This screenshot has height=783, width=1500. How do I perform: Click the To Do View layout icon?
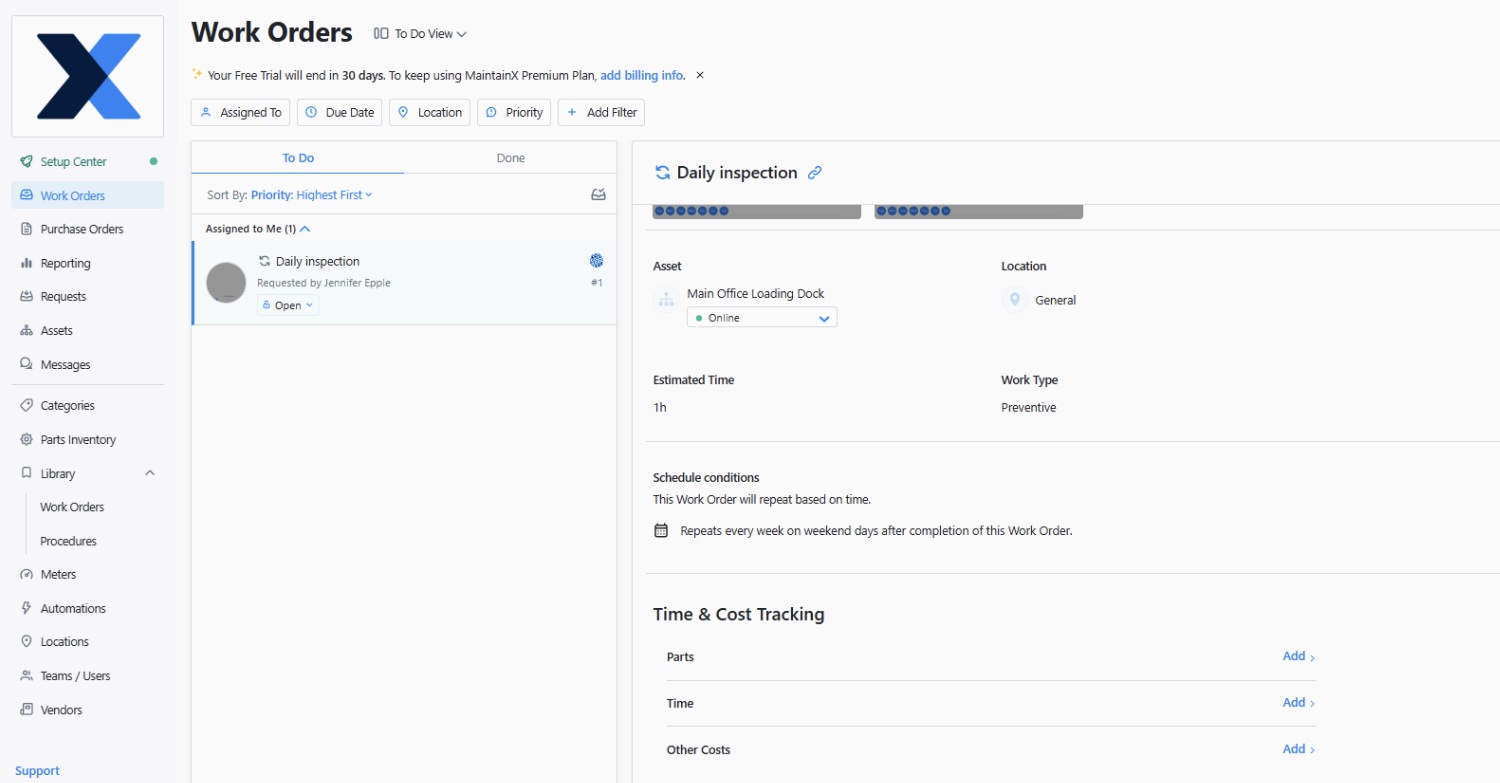coord(379,32)
